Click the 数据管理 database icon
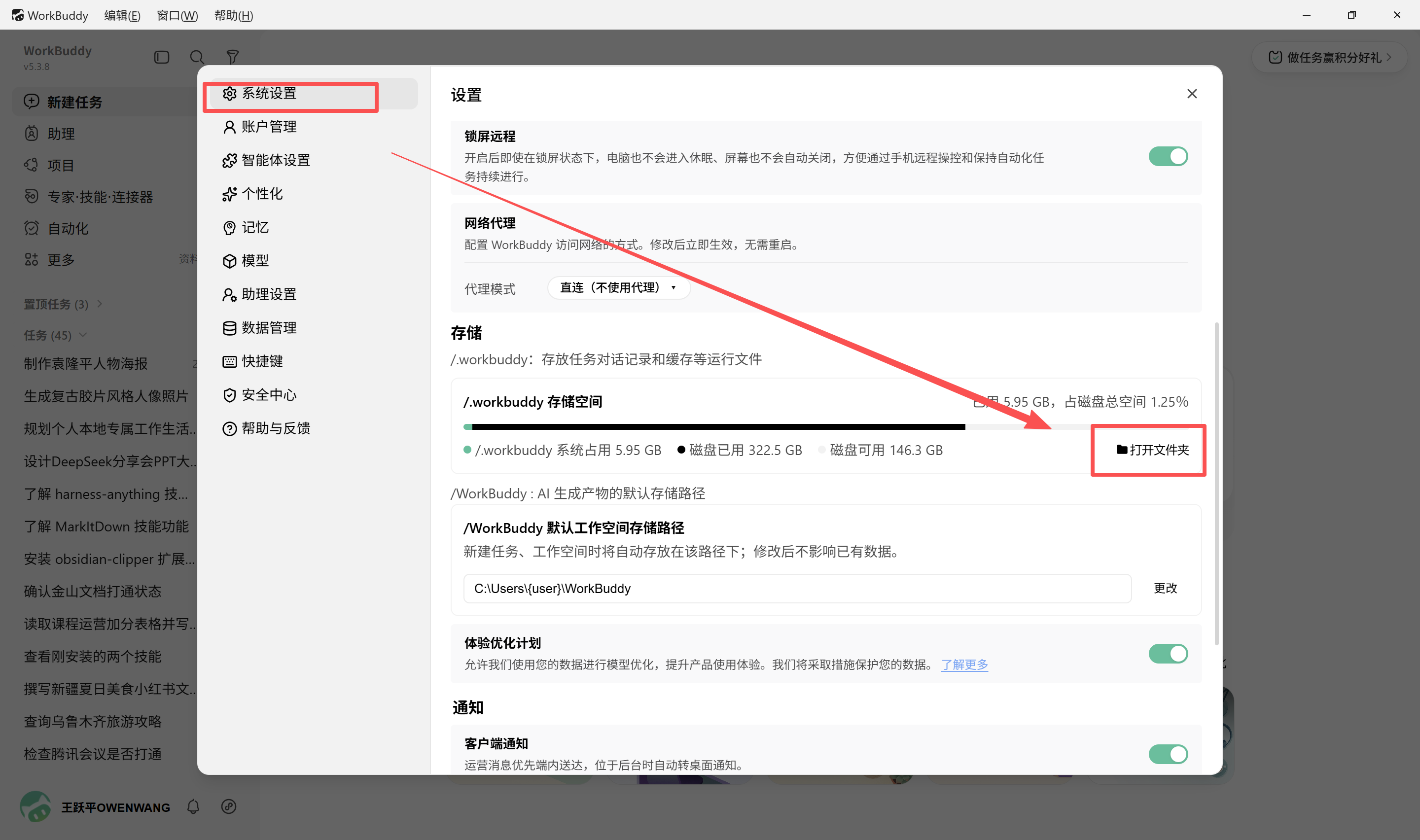1420x840 pixels. 229,328
